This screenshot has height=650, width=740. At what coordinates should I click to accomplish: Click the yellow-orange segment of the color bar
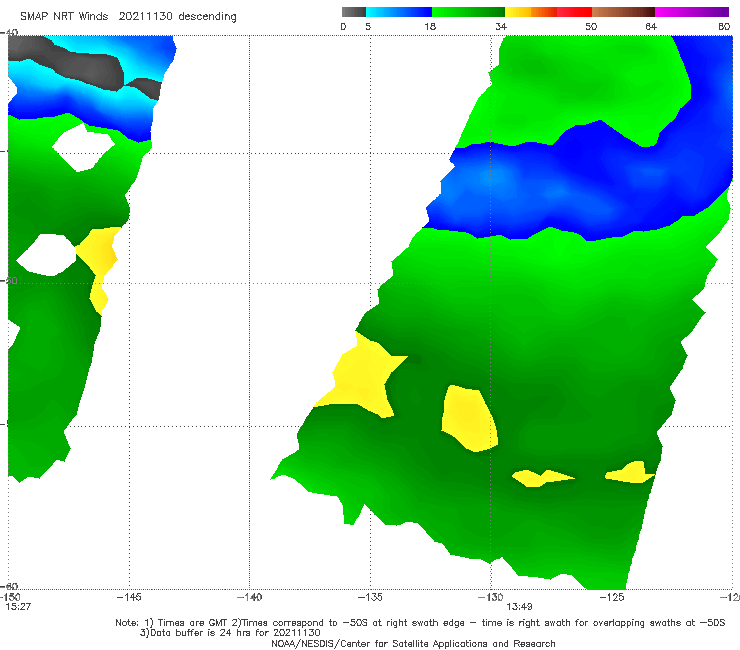click(x=531, y=12)
